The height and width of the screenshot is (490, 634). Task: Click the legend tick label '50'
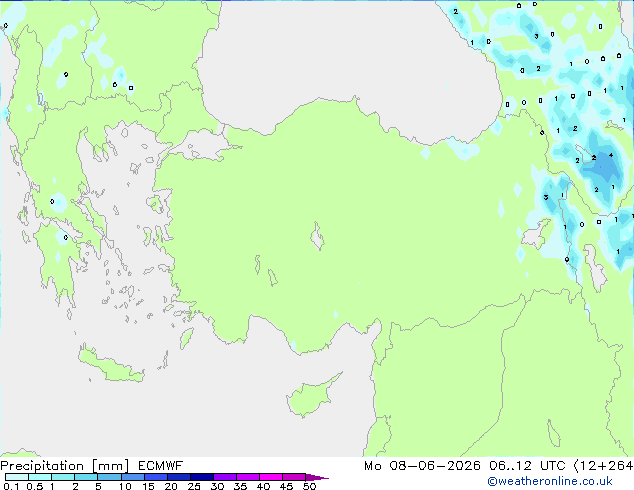point(309,486)
